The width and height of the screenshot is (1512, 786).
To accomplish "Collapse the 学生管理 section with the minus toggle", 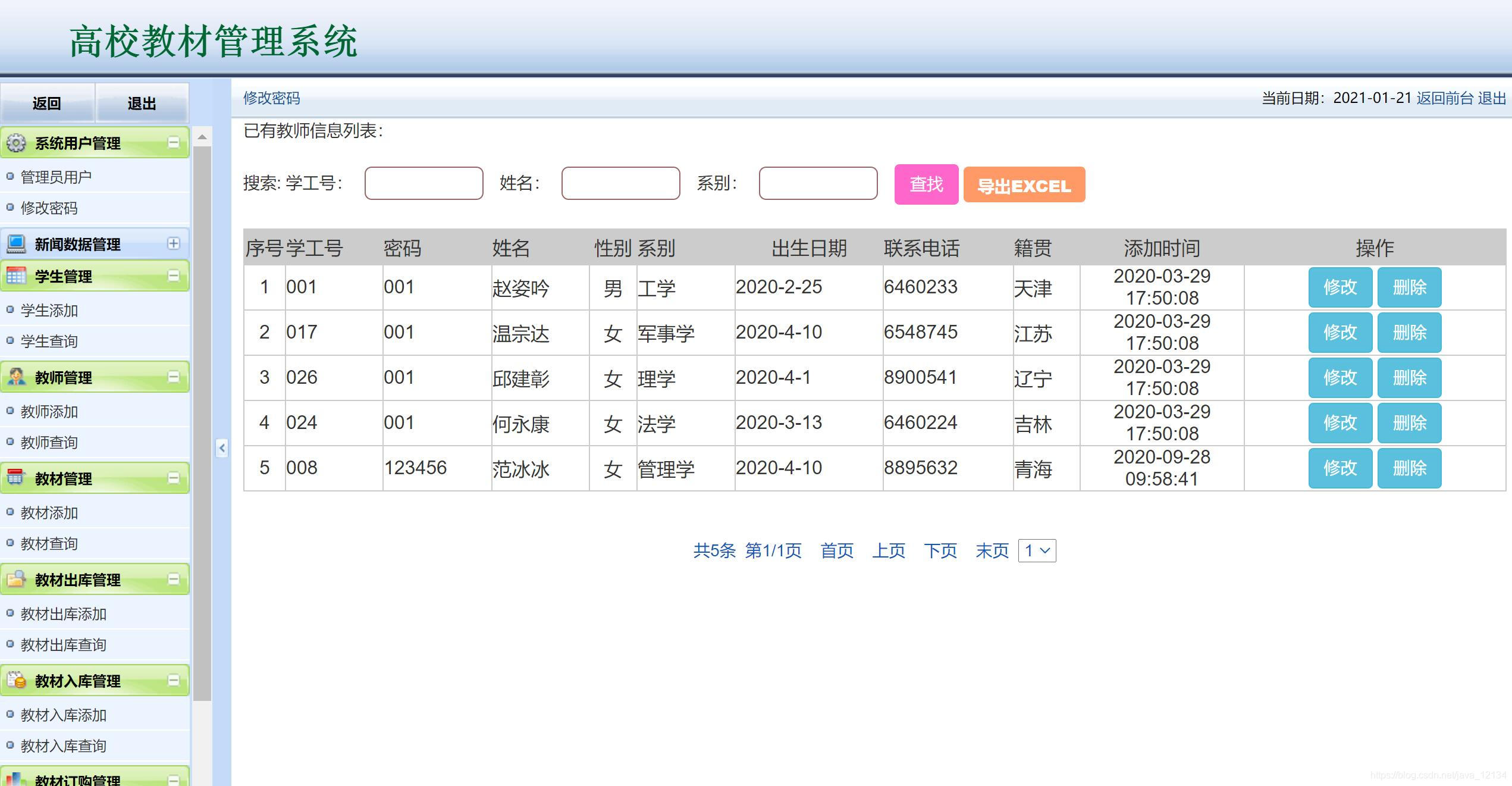I will click(174, 275).
